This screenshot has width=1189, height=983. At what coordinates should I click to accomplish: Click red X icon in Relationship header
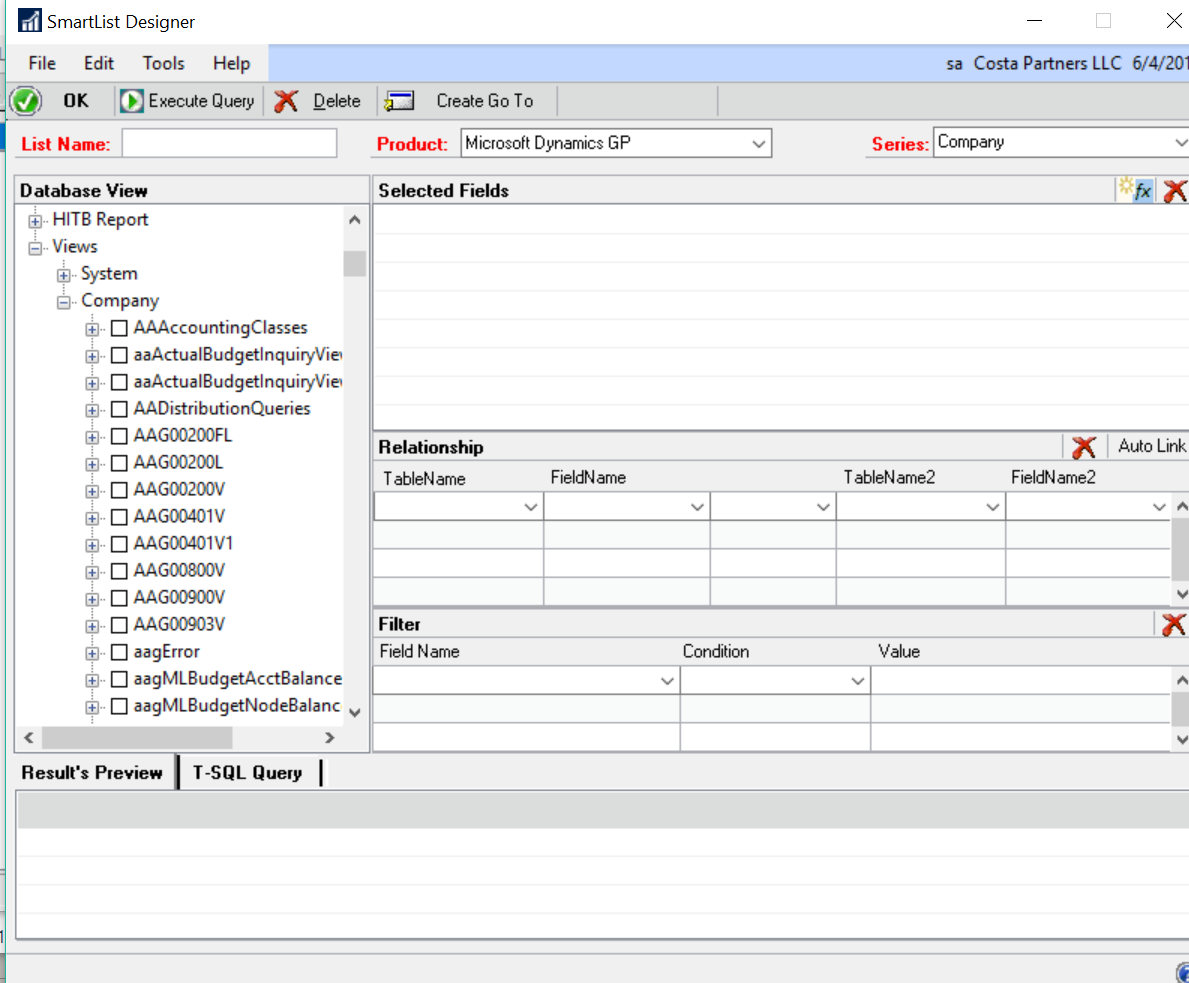click(x=1084, y=447)
